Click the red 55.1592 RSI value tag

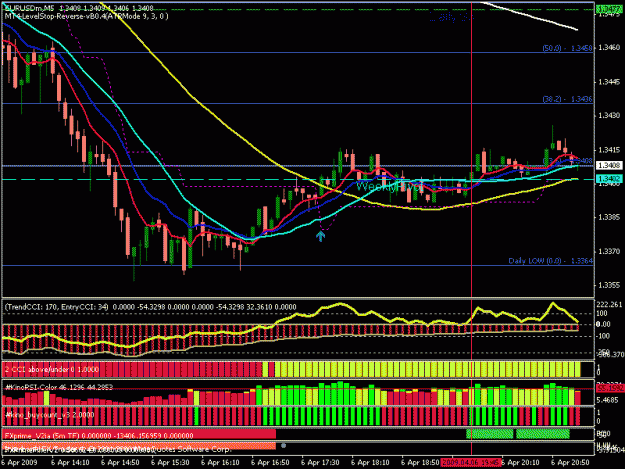pos(609,388)
